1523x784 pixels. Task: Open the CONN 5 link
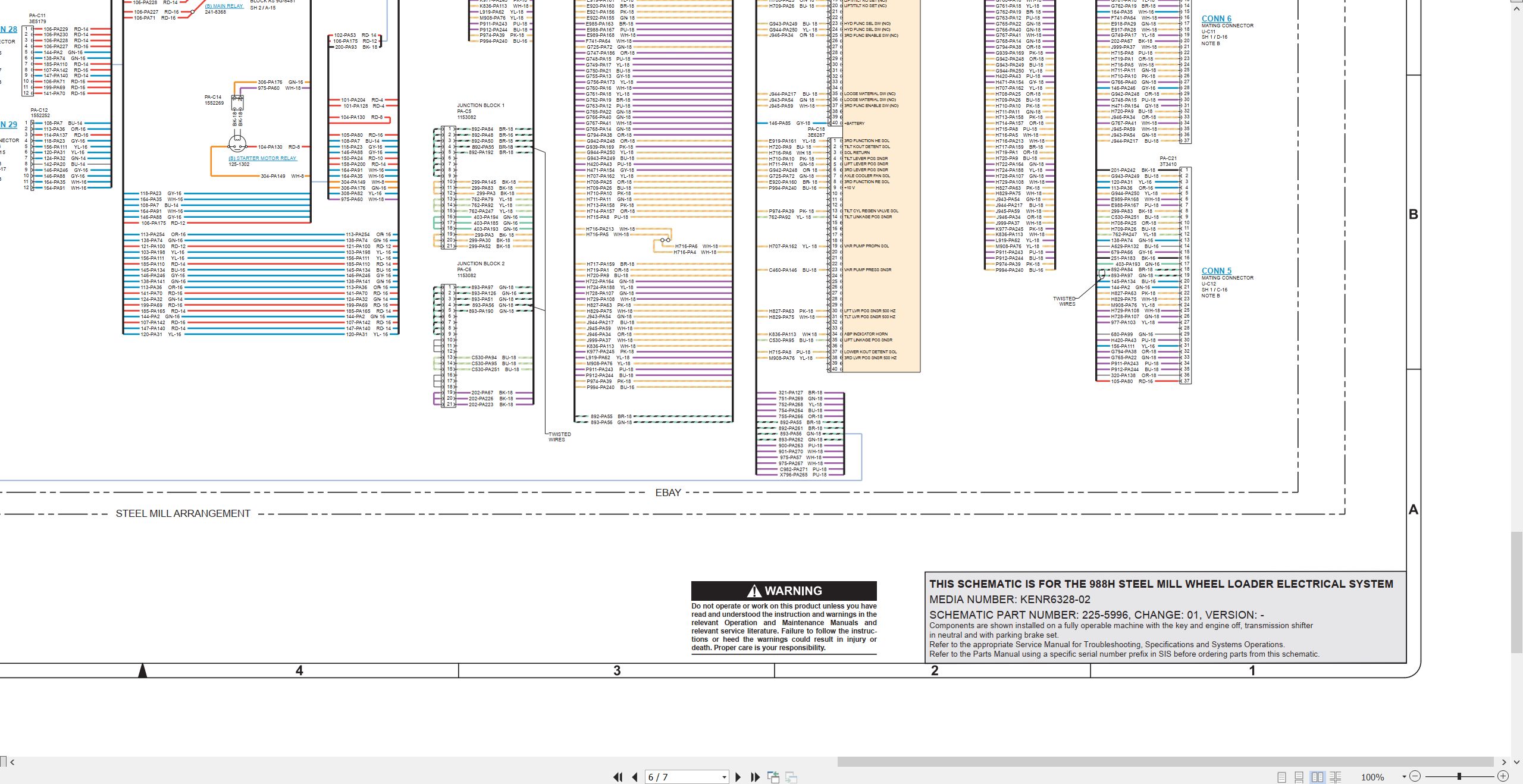(x=1216, y=271)
